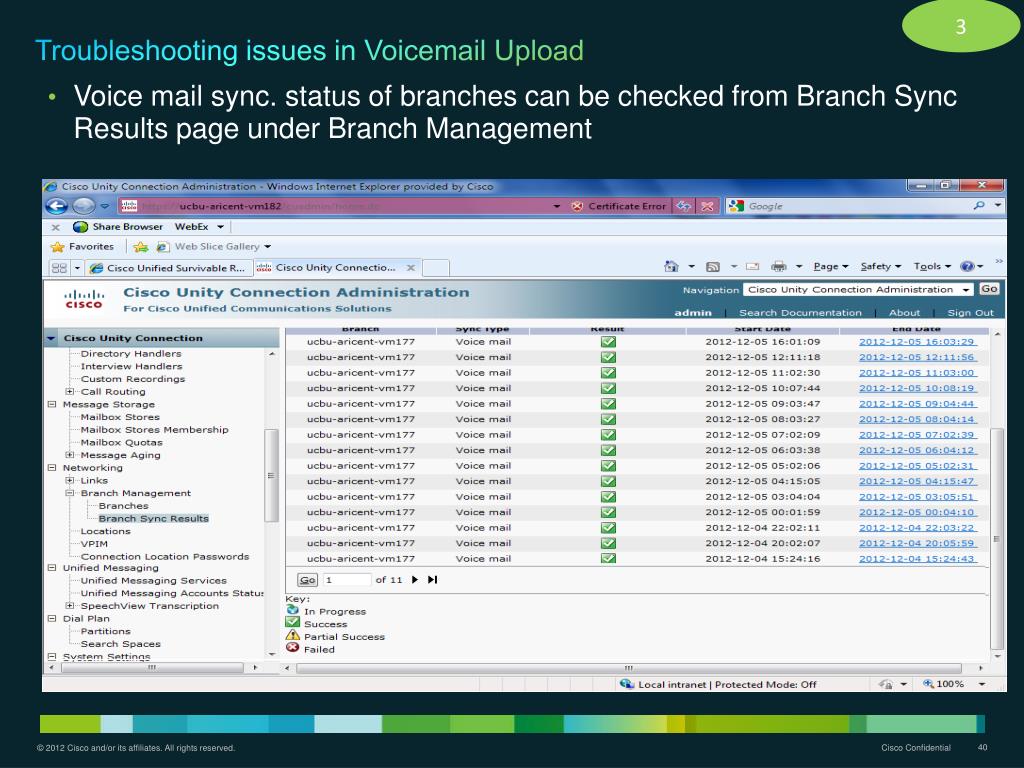The width and height of the screenshot is (1024, 768).
Task: Click the browser Back arrow button
Action: click(57, 206)
